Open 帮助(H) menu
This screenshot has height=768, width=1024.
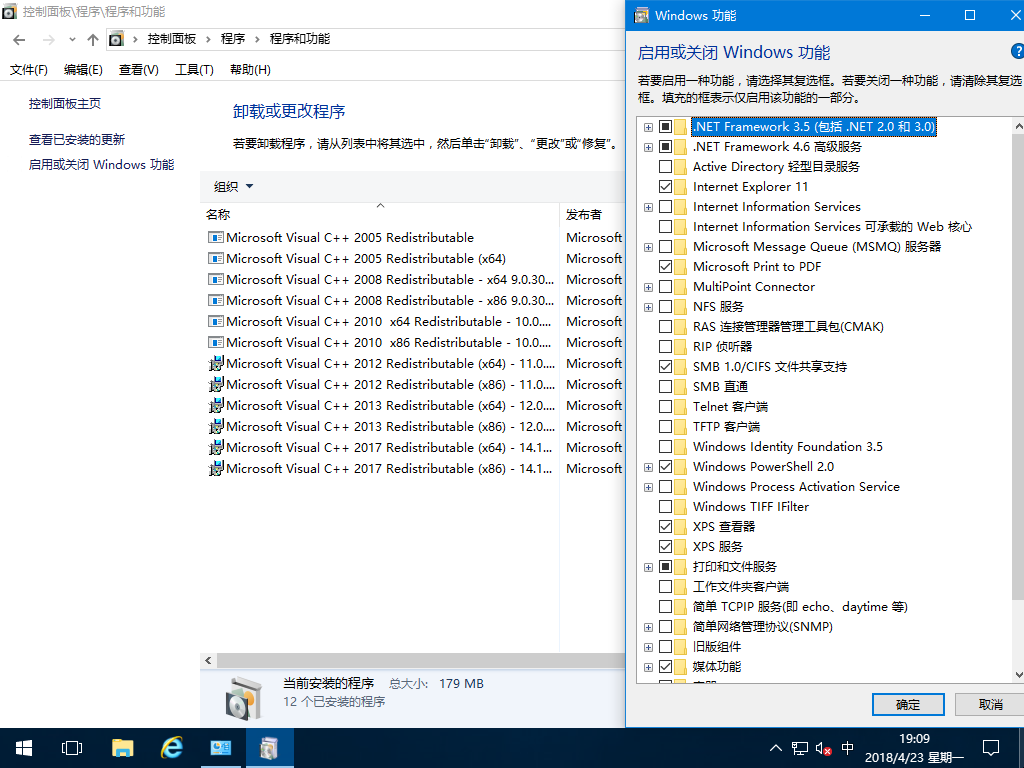[250, 70]
